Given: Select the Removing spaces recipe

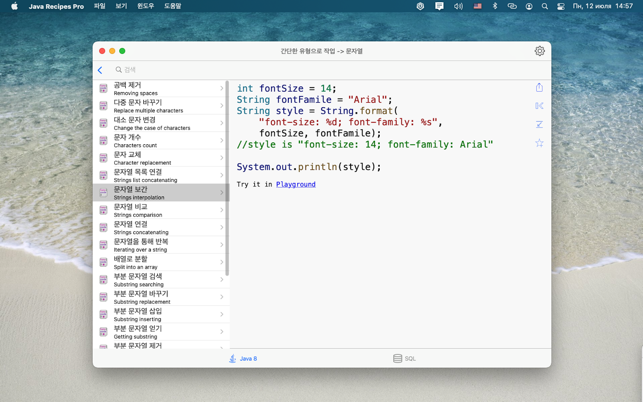Looking at the screenshot, I should pyautogui.click(x=161, y=88).
